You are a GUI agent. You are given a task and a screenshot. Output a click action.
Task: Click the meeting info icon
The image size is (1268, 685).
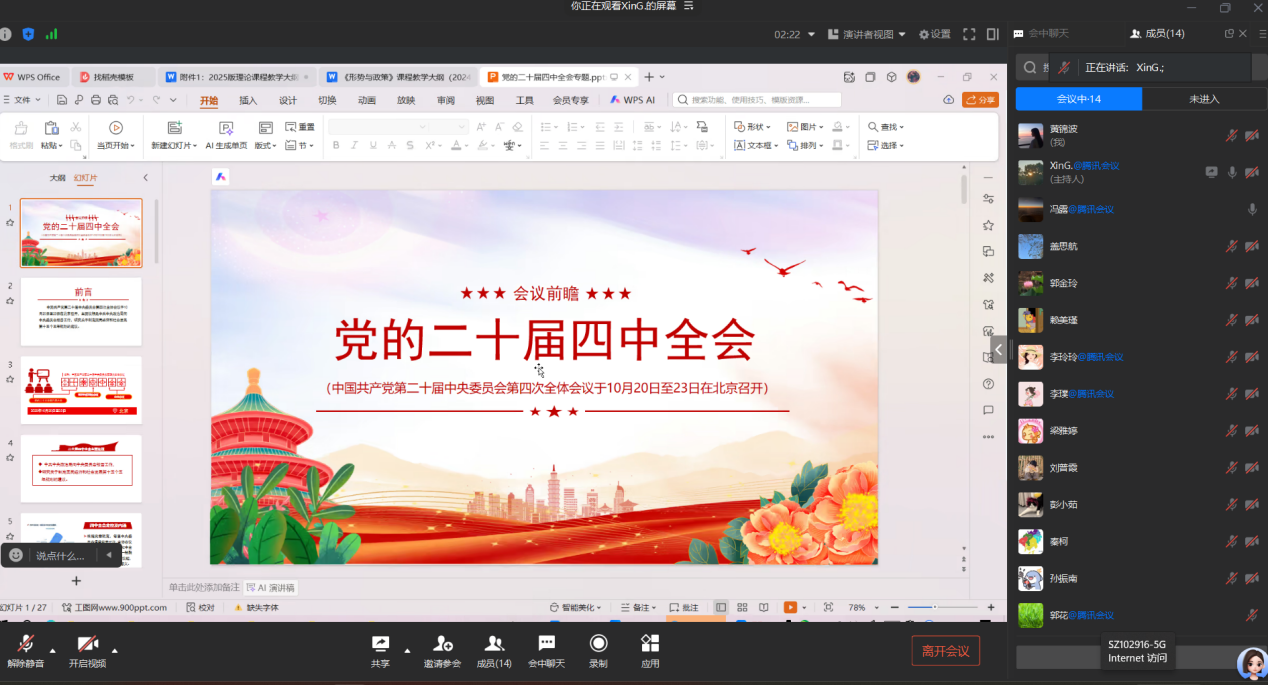click(x=5, y=34)
